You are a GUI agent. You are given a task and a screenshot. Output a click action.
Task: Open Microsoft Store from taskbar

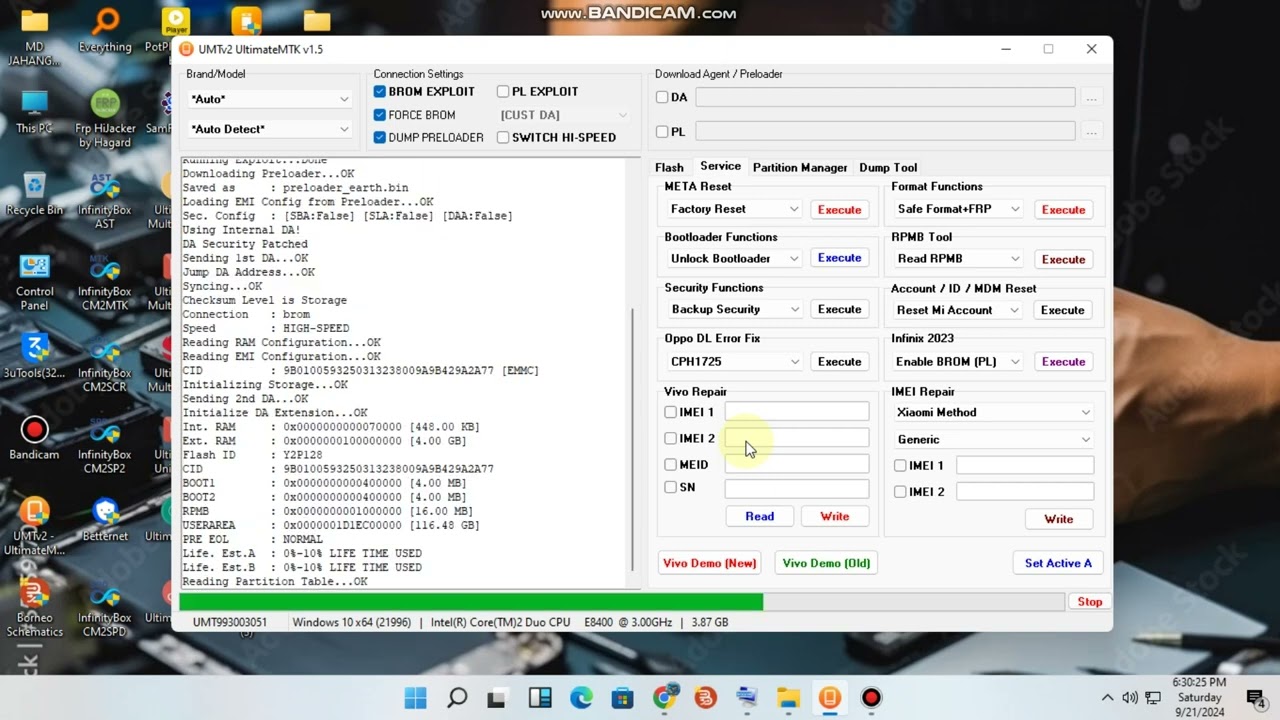(x=622, y=697)
